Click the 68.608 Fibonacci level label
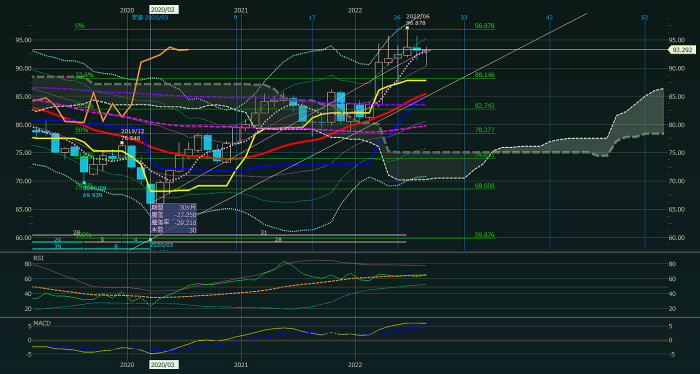This screenshot has height=374, width=700. click(x=484, y=185)
